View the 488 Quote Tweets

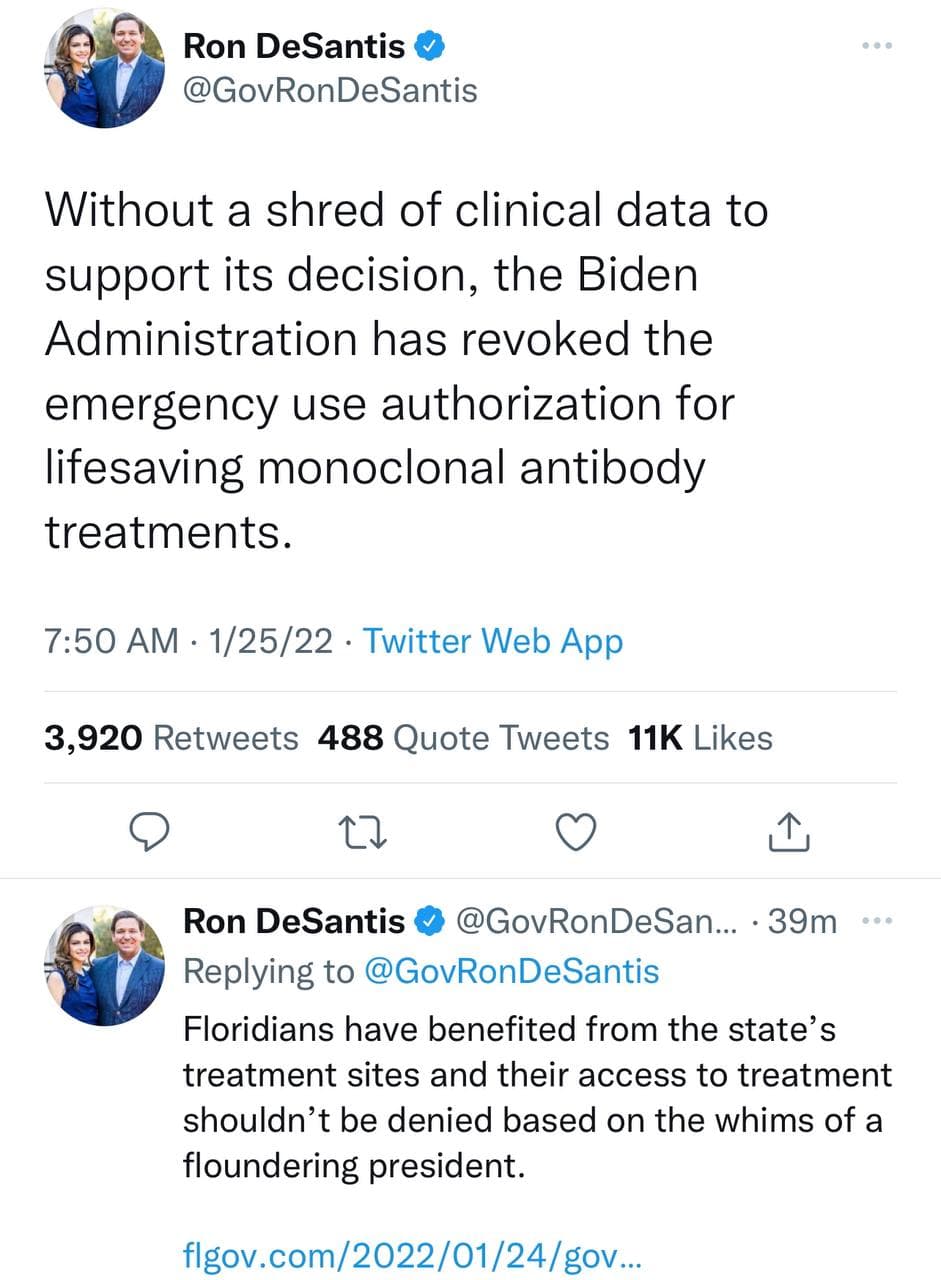tap(462, 738)
